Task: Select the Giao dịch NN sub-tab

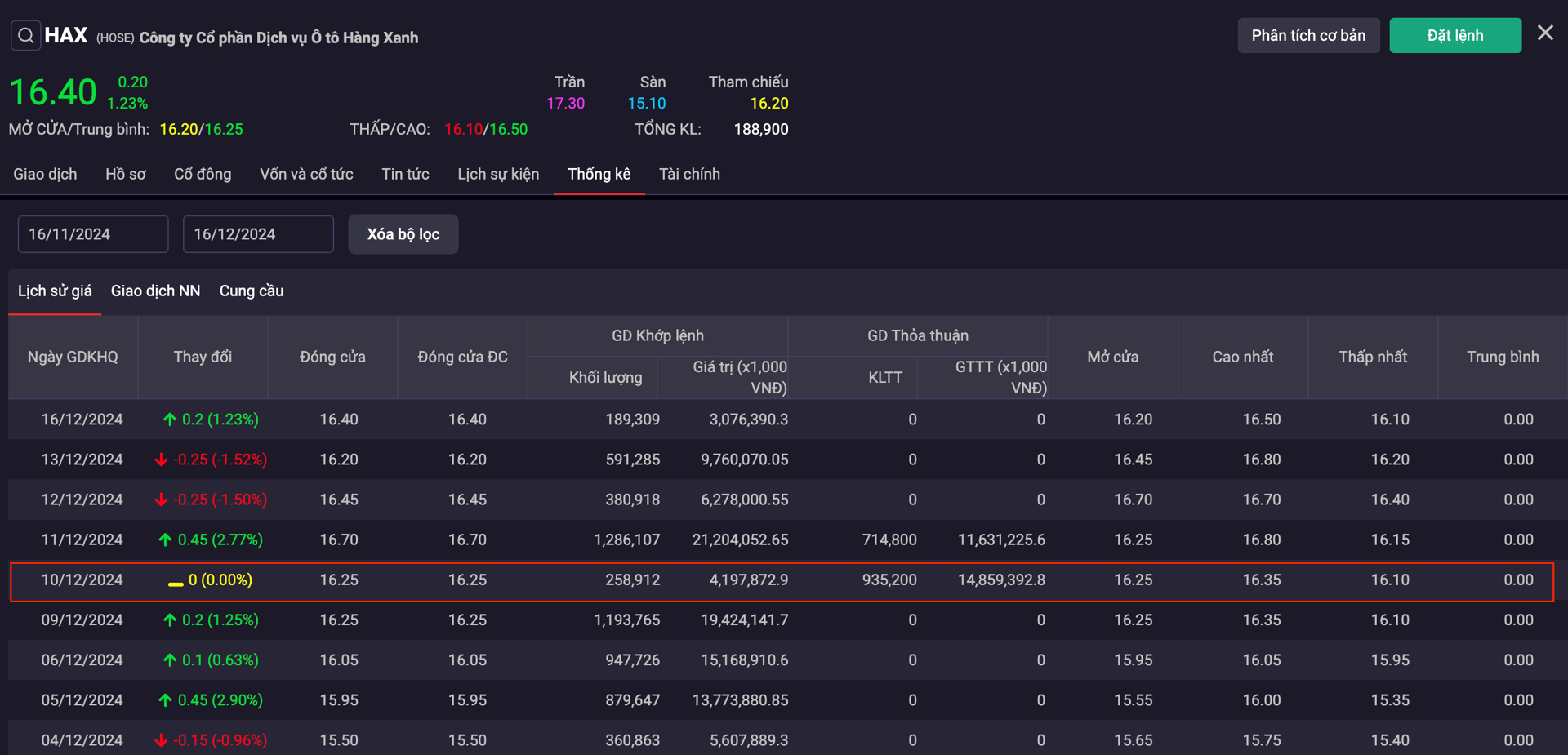Action: [155, 291]
